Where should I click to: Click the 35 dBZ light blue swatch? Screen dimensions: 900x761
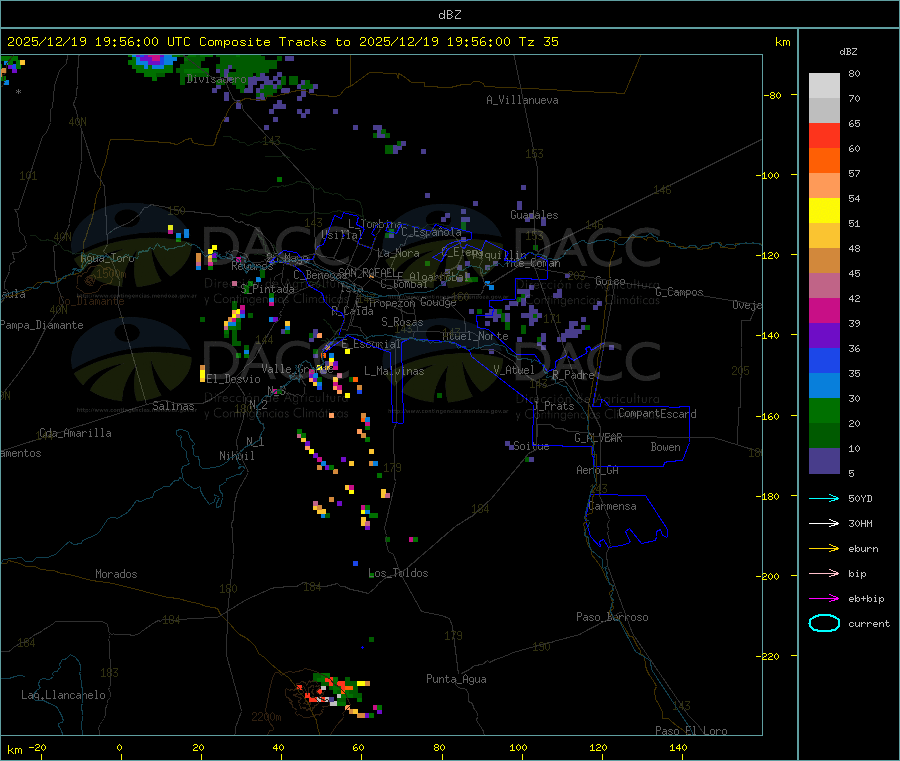[824, 386]
